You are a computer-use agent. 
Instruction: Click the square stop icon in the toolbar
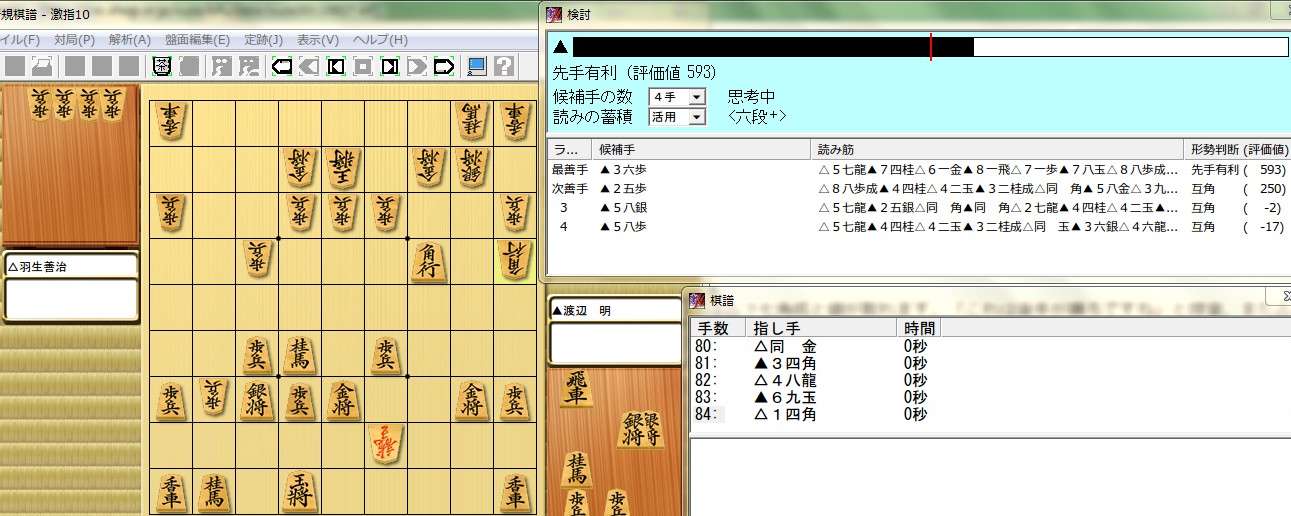[x=363, y=66]
